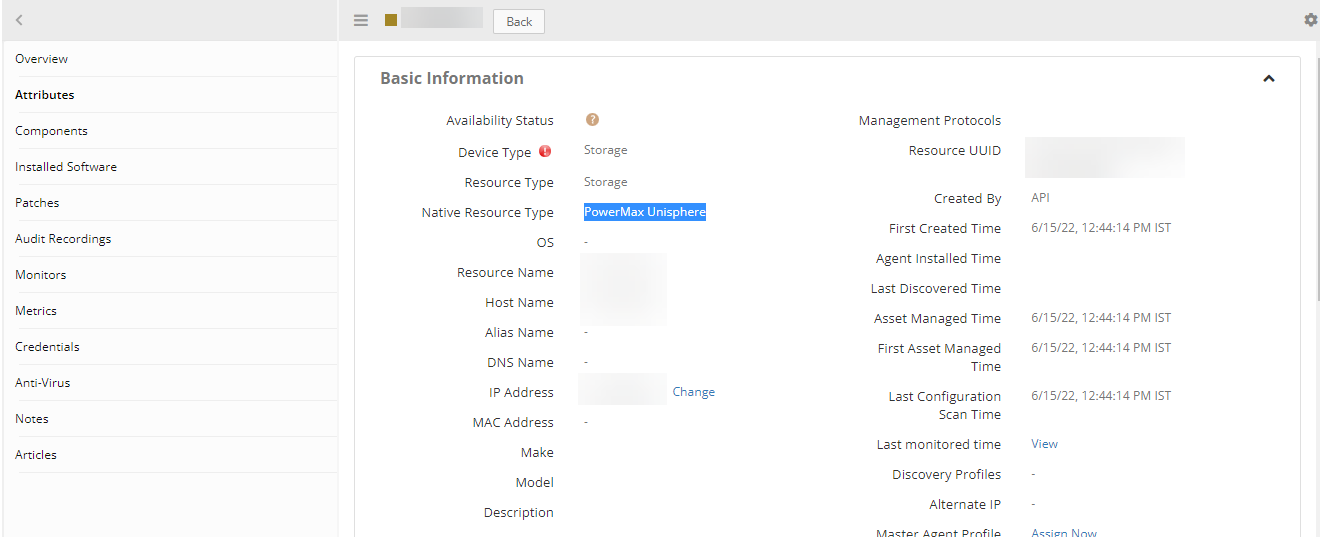Viewport: 1320px width, 537px height.
Task: Click the red Device Type alert icon
Action: [545, 152]
